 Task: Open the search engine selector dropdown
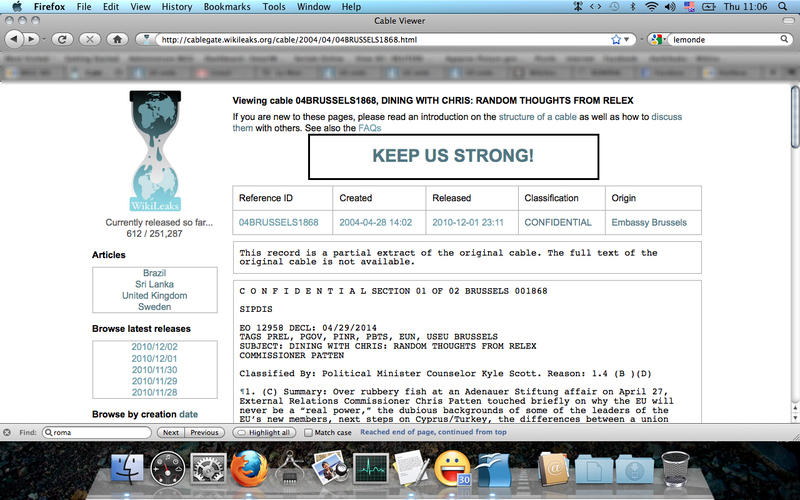pyautogui.click(x=658, y=39)
